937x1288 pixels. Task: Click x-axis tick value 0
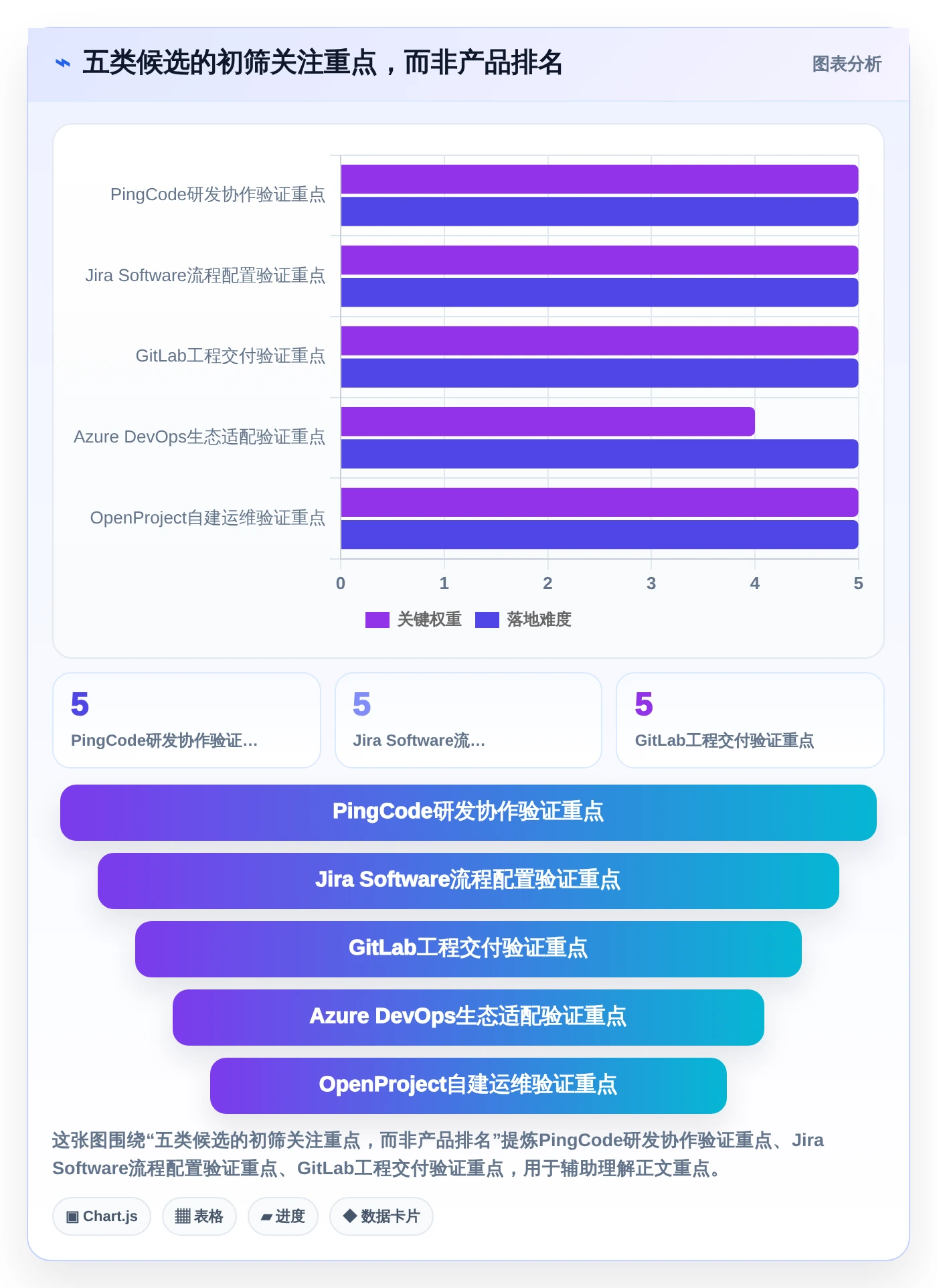pyautogui.click(x=341, y=584)
